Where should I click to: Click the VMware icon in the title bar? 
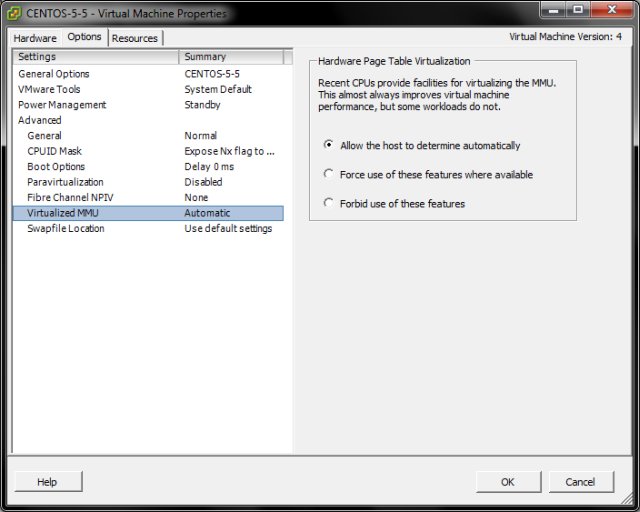coord(14,13)
